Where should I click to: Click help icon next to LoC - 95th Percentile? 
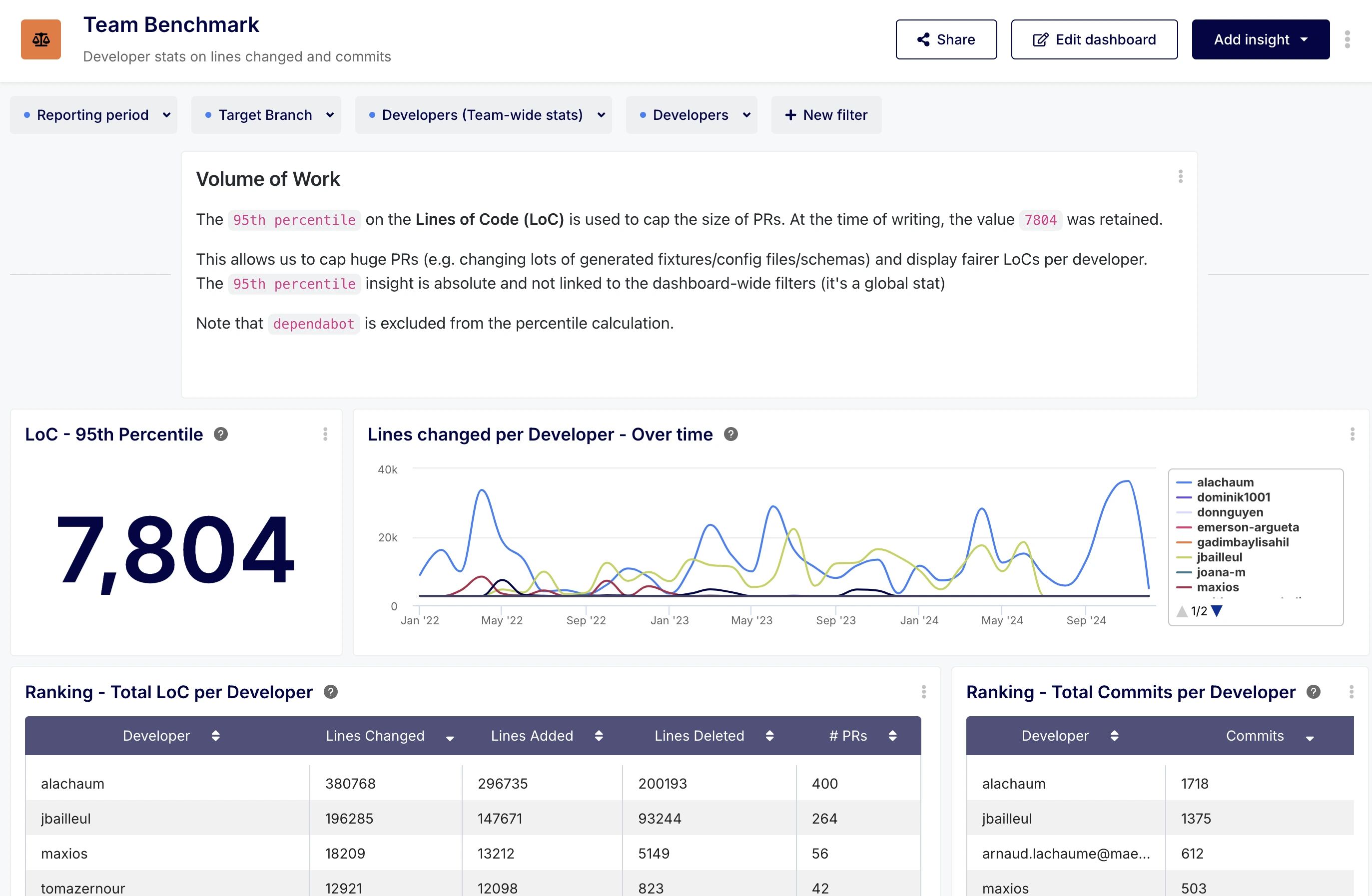click(220, 434)
